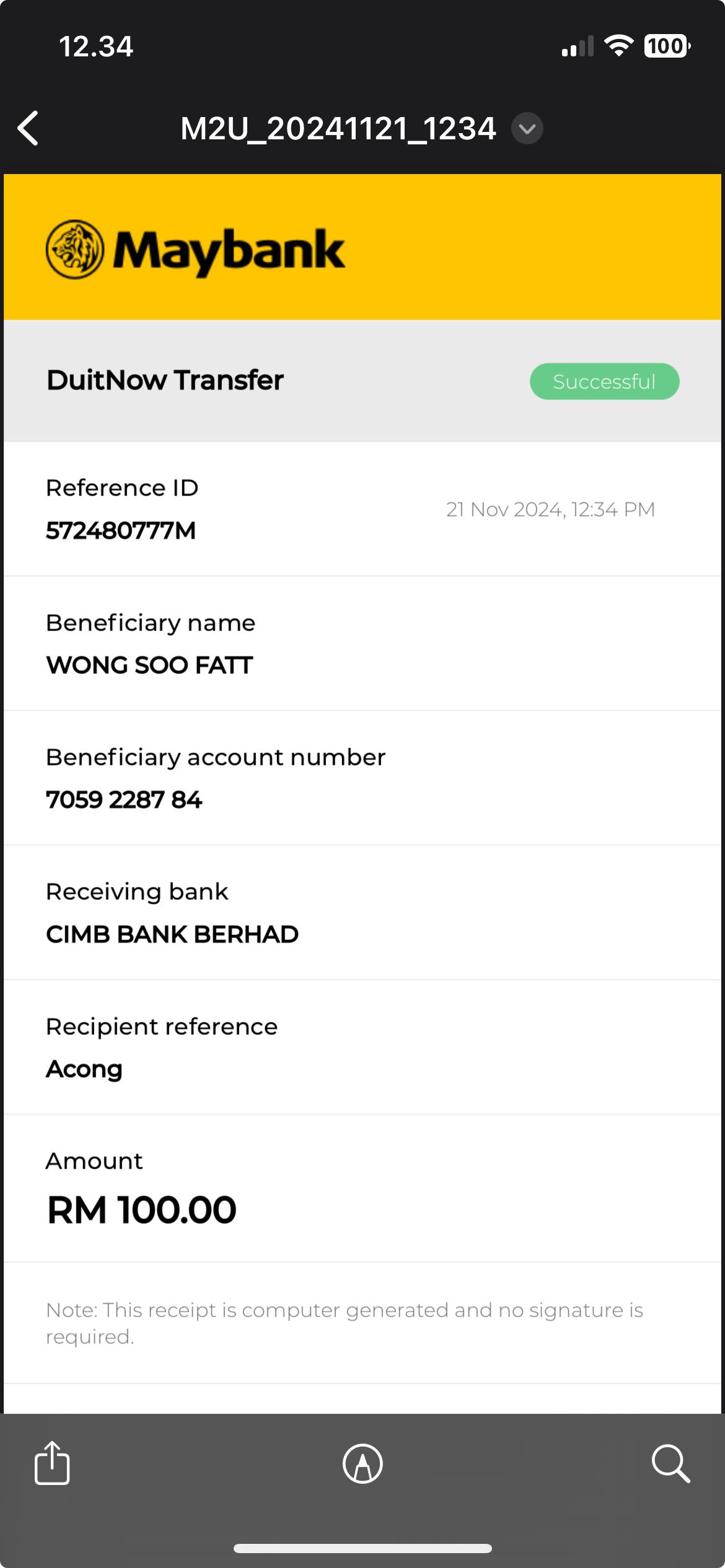This screenshot has height=1568, width=725.
Task: Tap the home indicator bar
Action: point(362,1548)
